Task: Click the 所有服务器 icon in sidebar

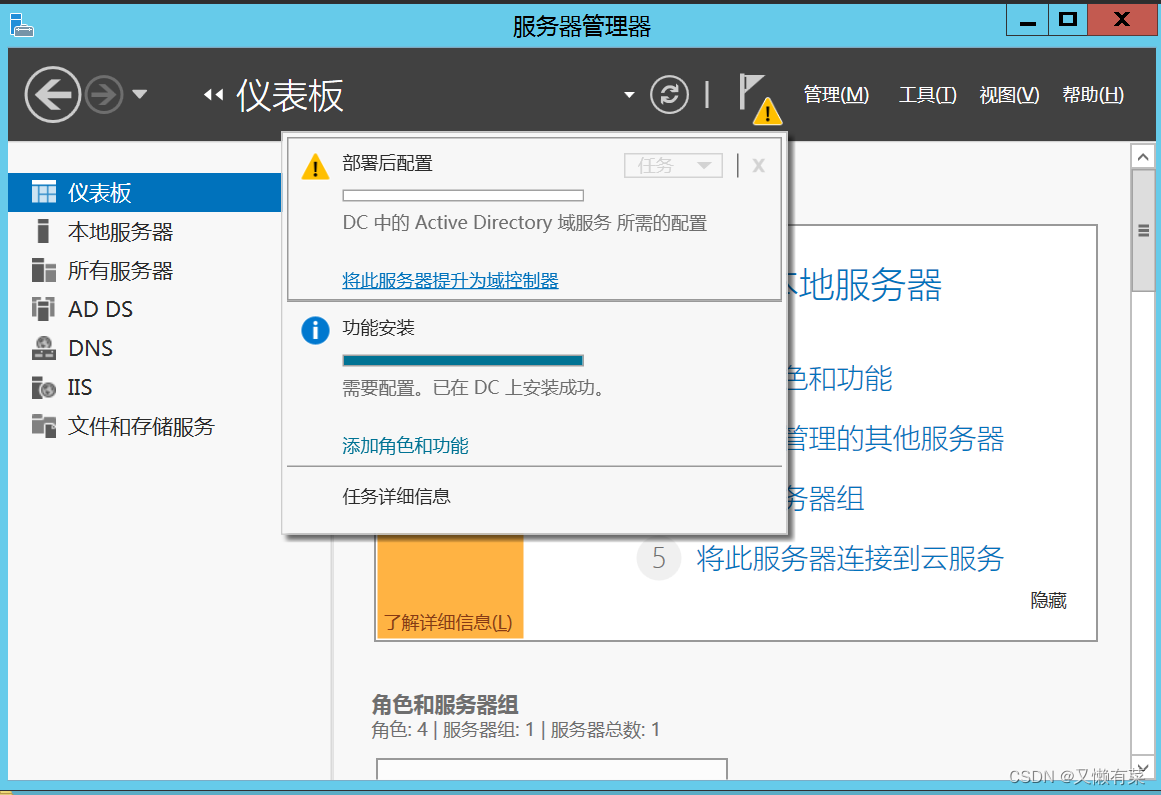Action: click(x=44, y=270)
